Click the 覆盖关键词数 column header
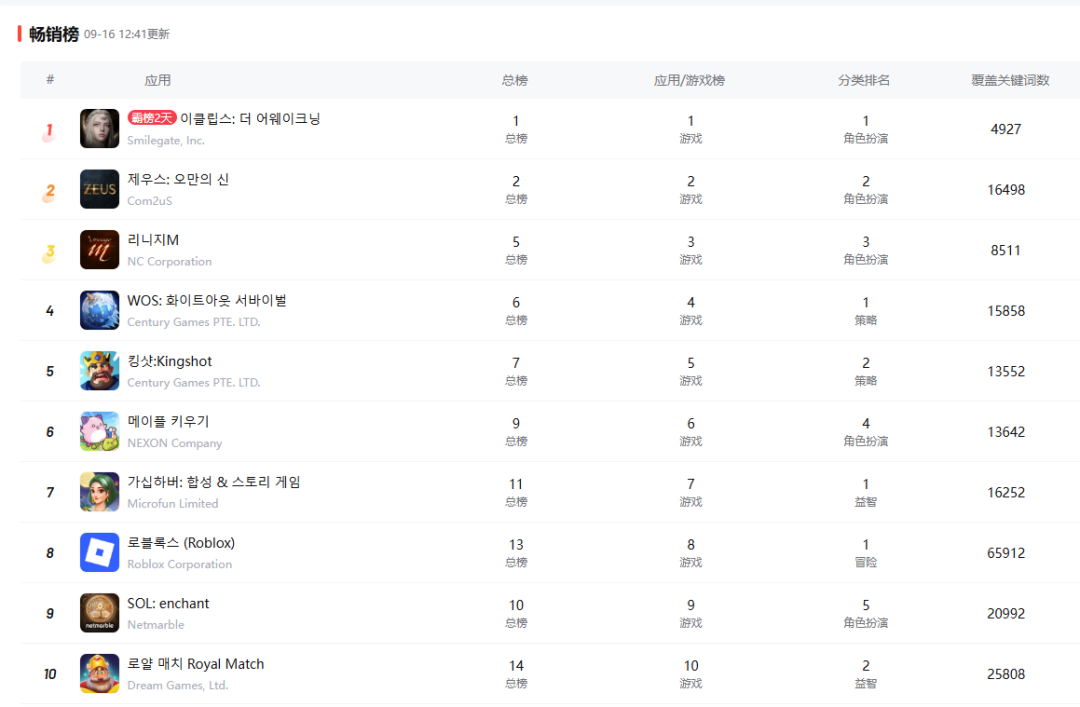Image resolution: width=1080 pixels, height=707 pixels. (1010, 81)
